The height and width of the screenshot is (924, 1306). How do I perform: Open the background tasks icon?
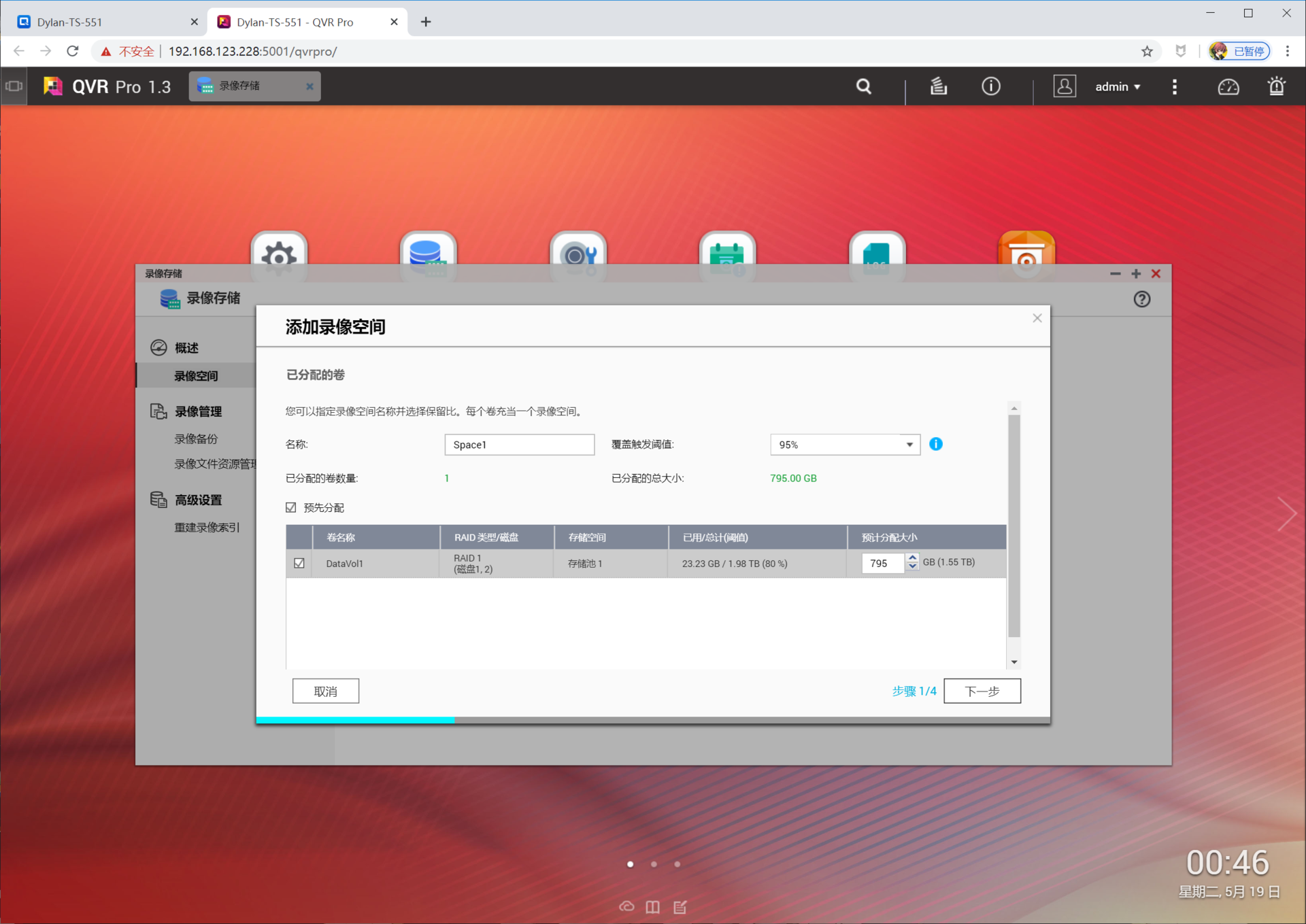939,86
